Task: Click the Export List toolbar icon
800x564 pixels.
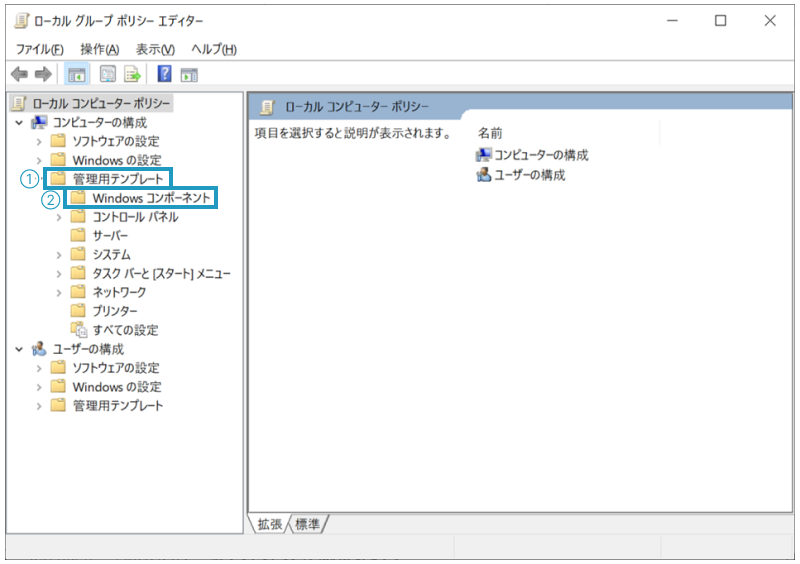Action: coord(132,75)
